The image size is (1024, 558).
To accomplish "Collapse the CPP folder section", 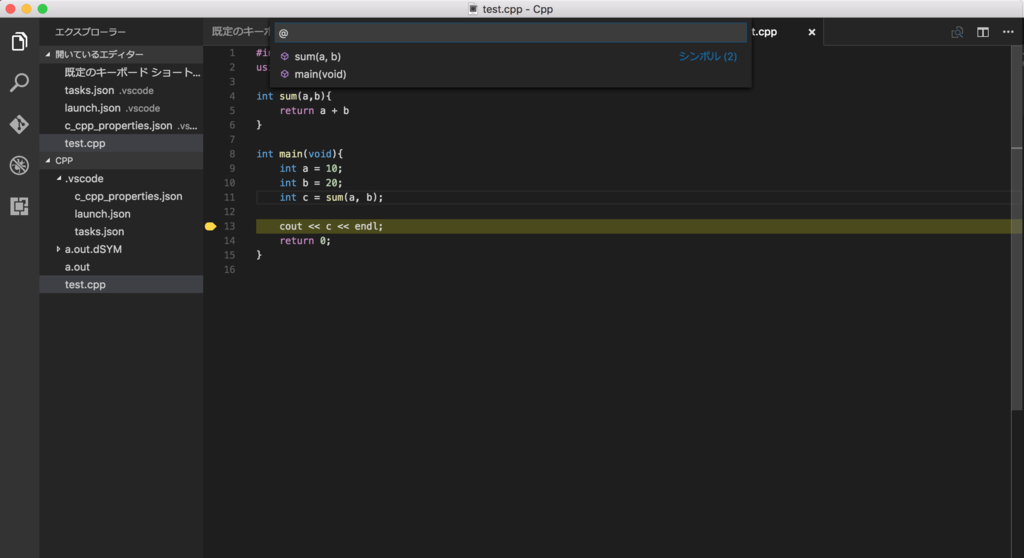I will (48, 160).
